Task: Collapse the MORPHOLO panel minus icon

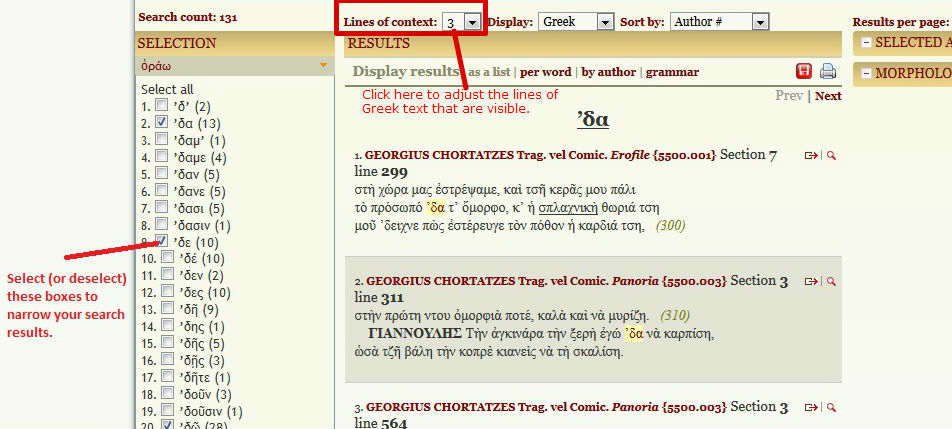Action: [x=866, y=73]
